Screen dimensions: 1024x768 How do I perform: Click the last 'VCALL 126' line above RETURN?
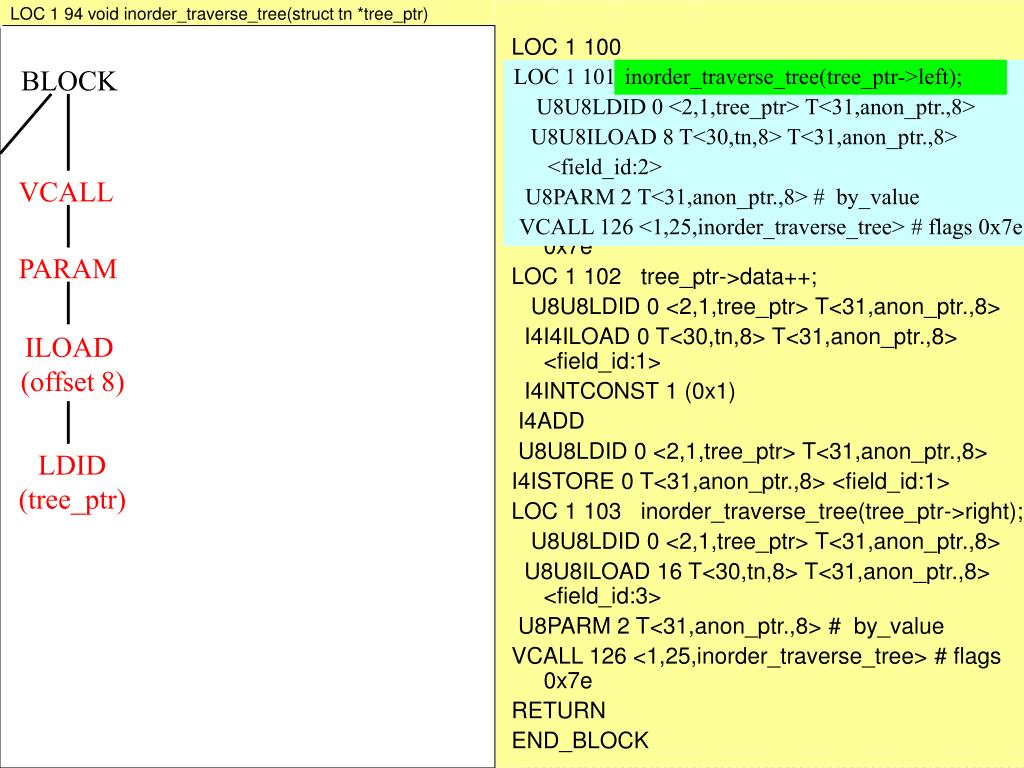[756, 668]
